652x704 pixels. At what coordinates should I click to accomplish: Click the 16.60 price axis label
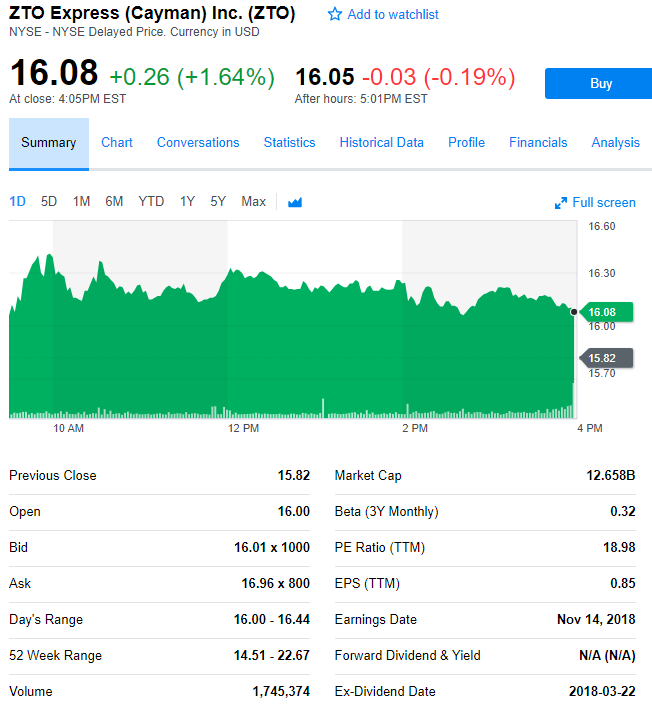(602, 226)
